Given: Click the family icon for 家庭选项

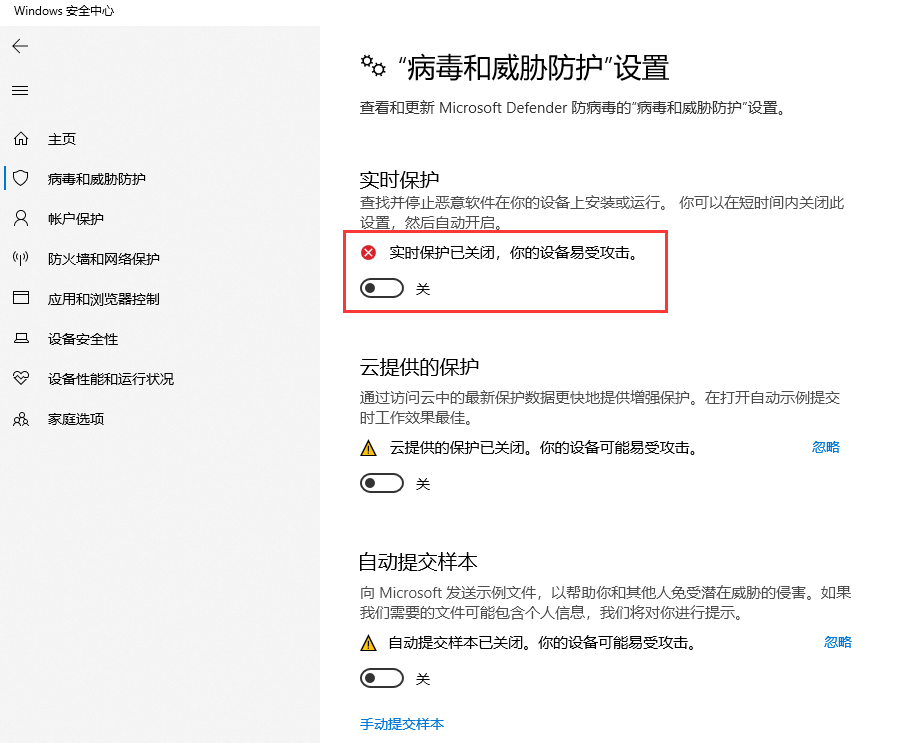Looking at the screenshot, I should [x=21, y=418].
